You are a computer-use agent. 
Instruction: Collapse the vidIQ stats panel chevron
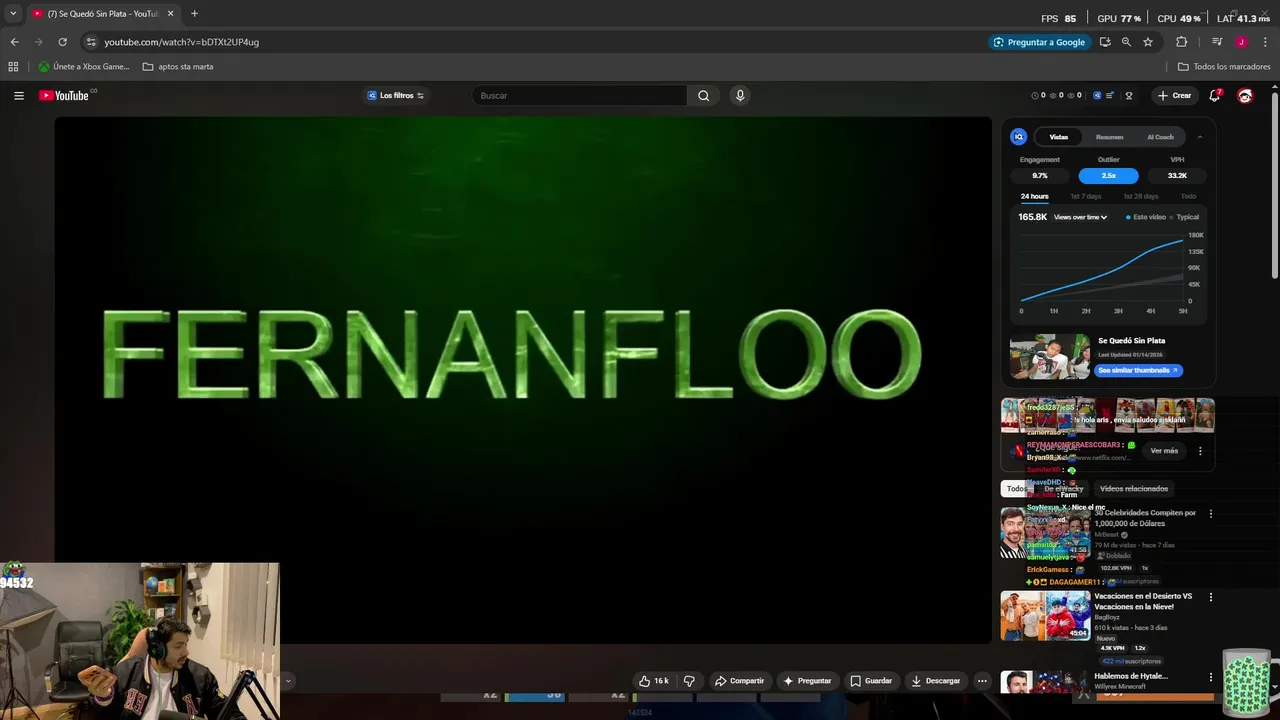1200,137
